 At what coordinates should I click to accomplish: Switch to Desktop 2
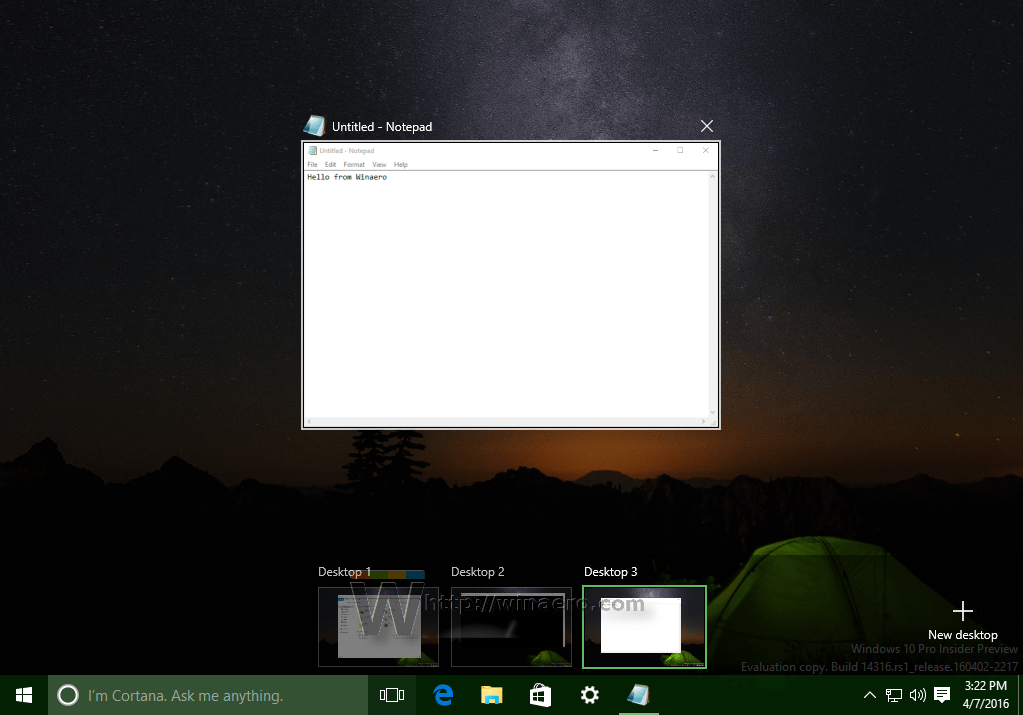pos(511,627)
